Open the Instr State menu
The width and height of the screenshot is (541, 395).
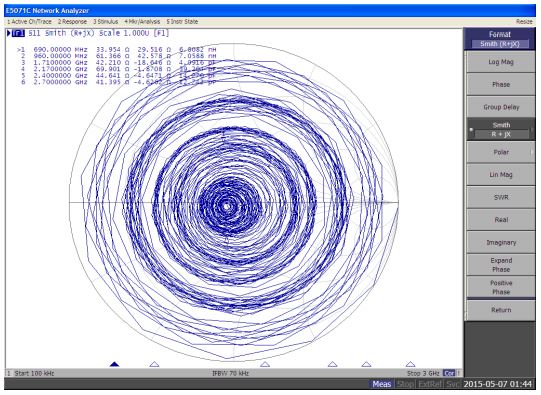182,22
